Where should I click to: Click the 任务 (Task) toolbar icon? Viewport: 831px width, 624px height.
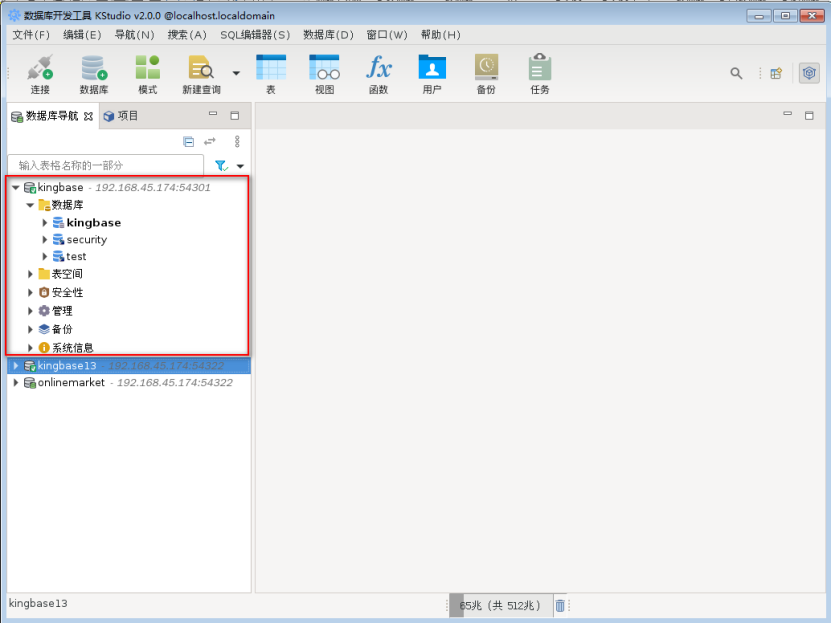[x=540, y=74]
